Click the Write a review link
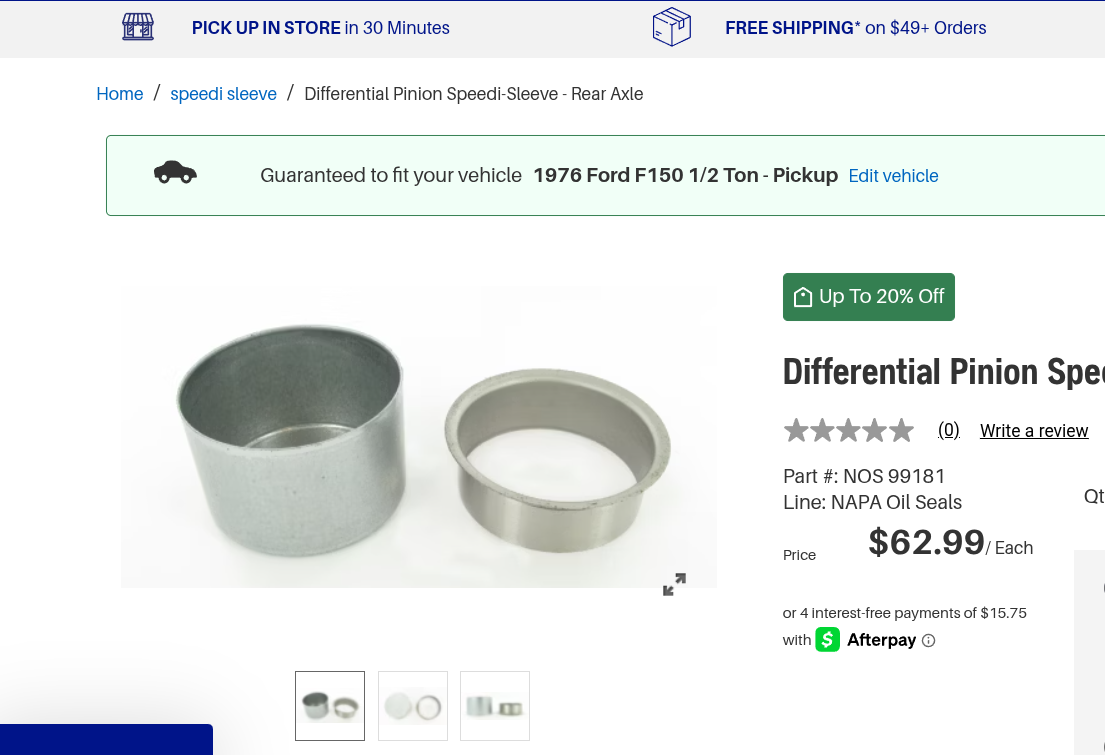 pyautogui.click(x=1034, y=430)
